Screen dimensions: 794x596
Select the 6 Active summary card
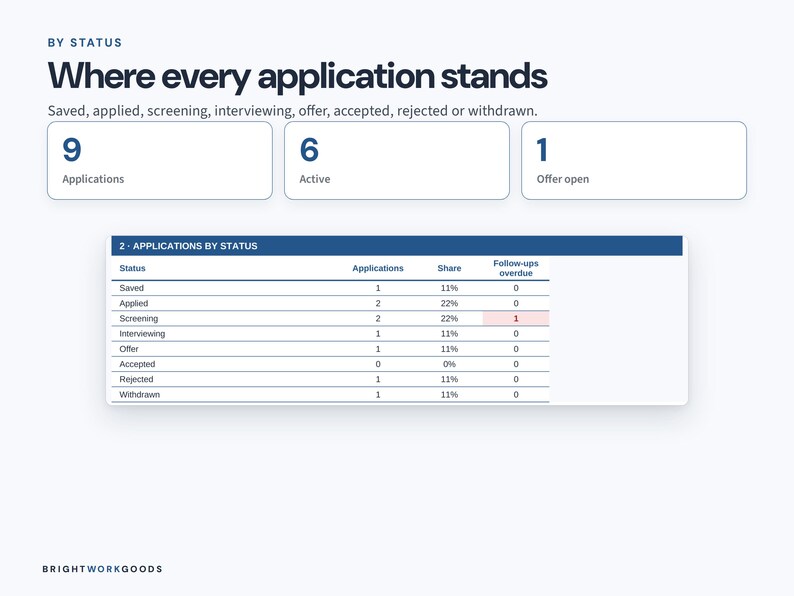coord(396,161)
